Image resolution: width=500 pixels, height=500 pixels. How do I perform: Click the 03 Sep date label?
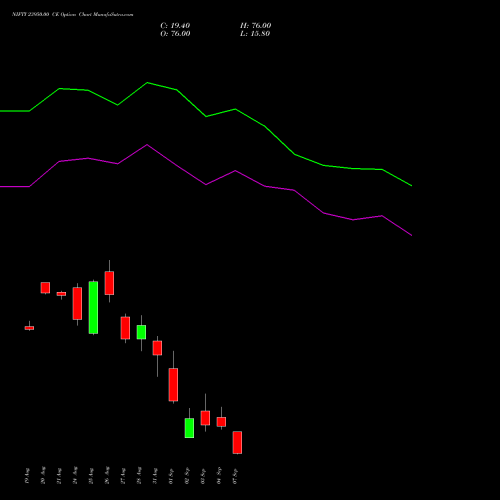click(x=203, y=476)
